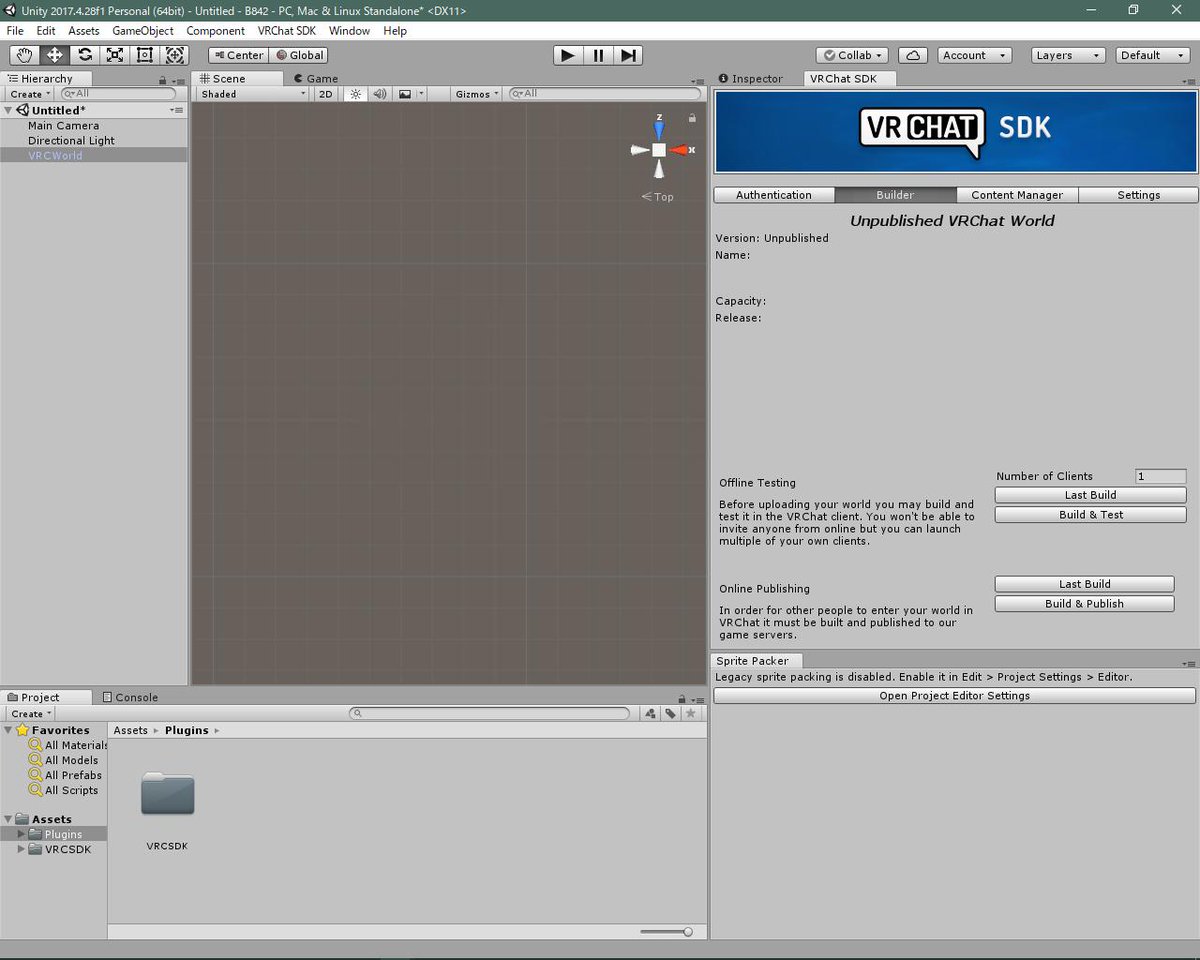Toggle pivot Center handle position

(238, 55)
